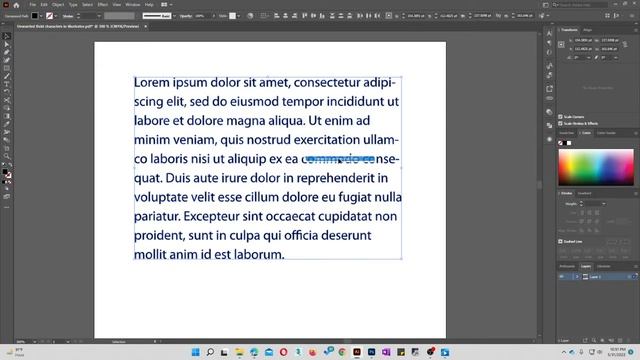Image resolution: width=640 pixels, height=360 pixels.
Task: Click the reference point locator in Transform
Action: [562, 44]
